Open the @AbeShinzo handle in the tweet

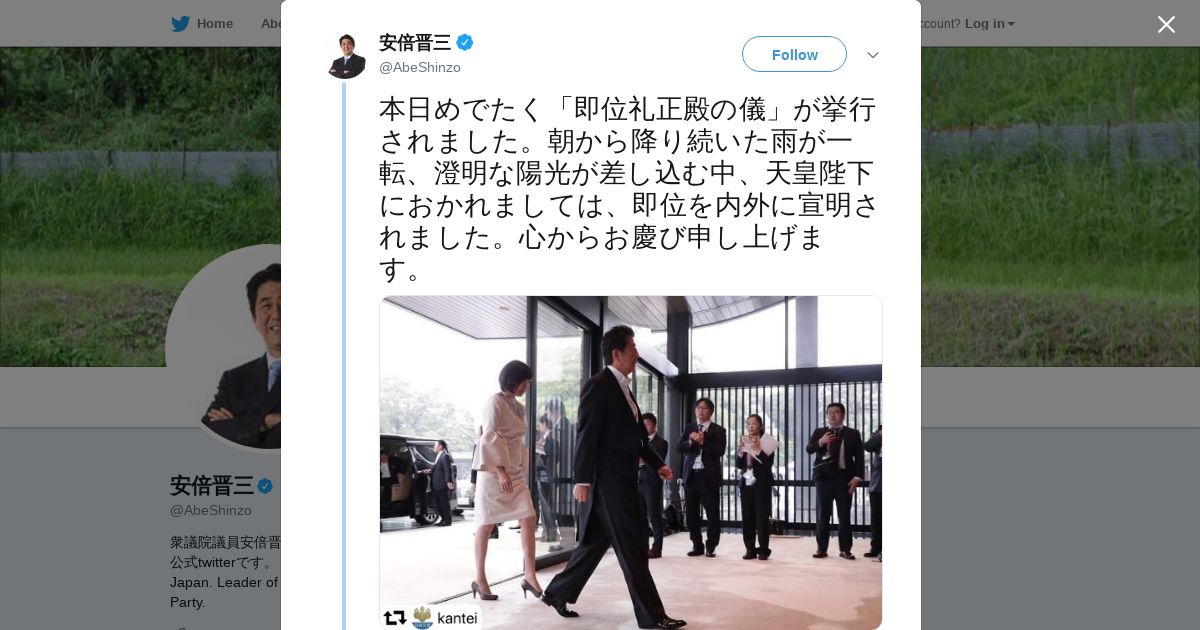tap(420, 67)
